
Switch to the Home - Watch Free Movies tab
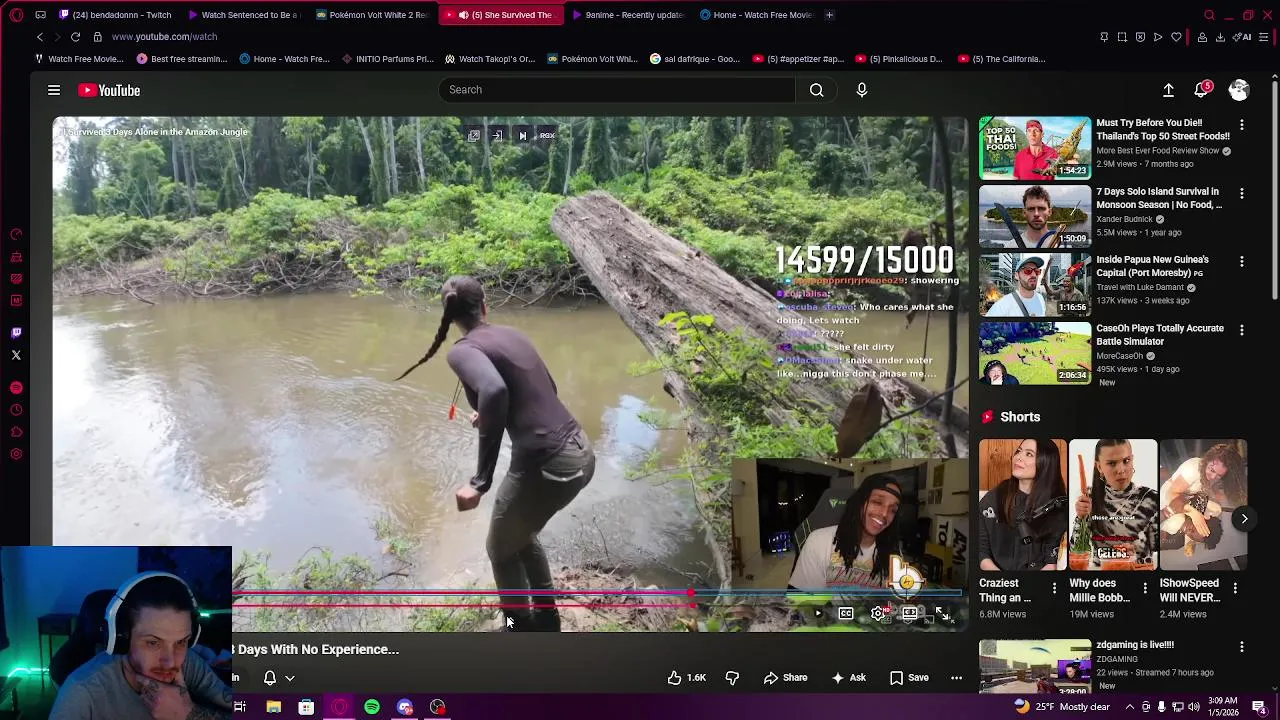pos(755,15)
